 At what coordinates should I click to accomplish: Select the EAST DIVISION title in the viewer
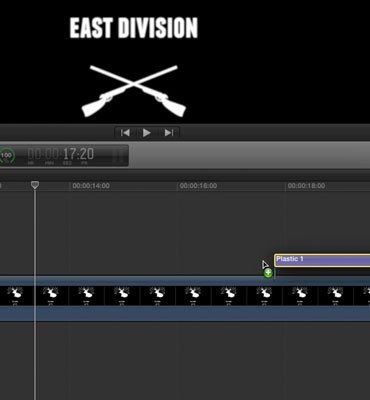(134, 28)
